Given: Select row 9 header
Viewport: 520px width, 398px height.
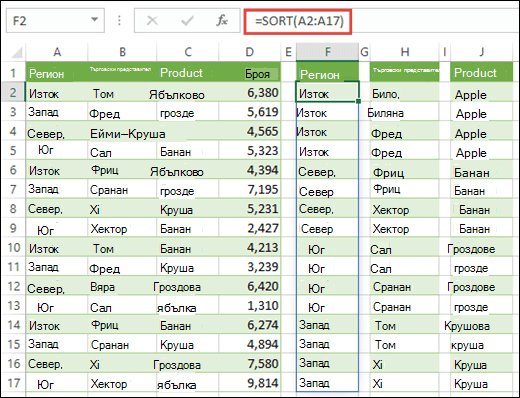Looking at the screenshot, I should (13, 228).
